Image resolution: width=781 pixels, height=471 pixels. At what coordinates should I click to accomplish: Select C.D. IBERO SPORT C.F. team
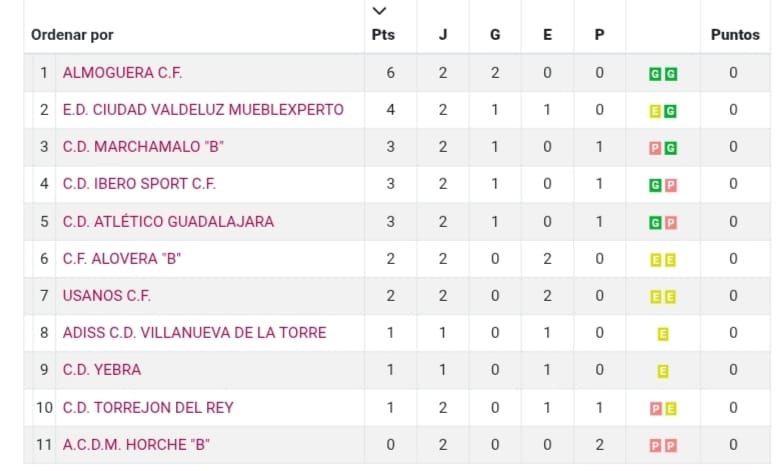click(139, 184)
